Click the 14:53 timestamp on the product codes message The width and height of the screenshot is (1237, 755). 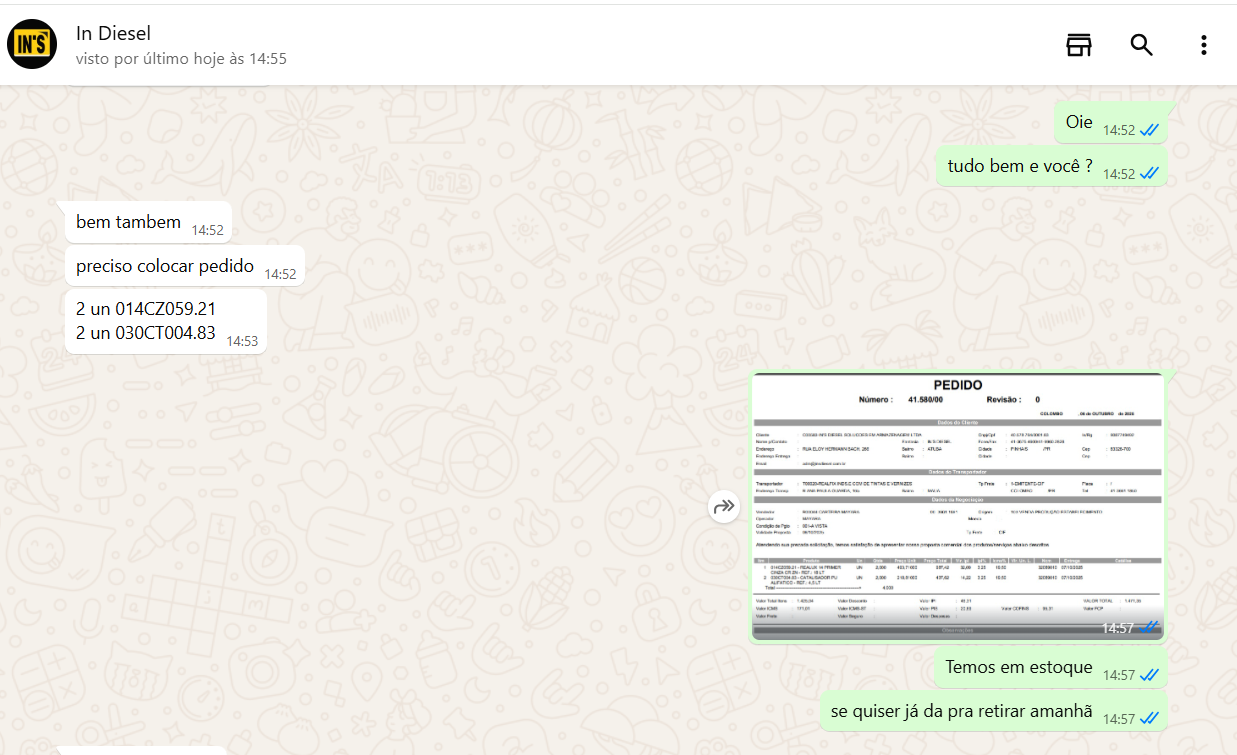tap(242, 341)
